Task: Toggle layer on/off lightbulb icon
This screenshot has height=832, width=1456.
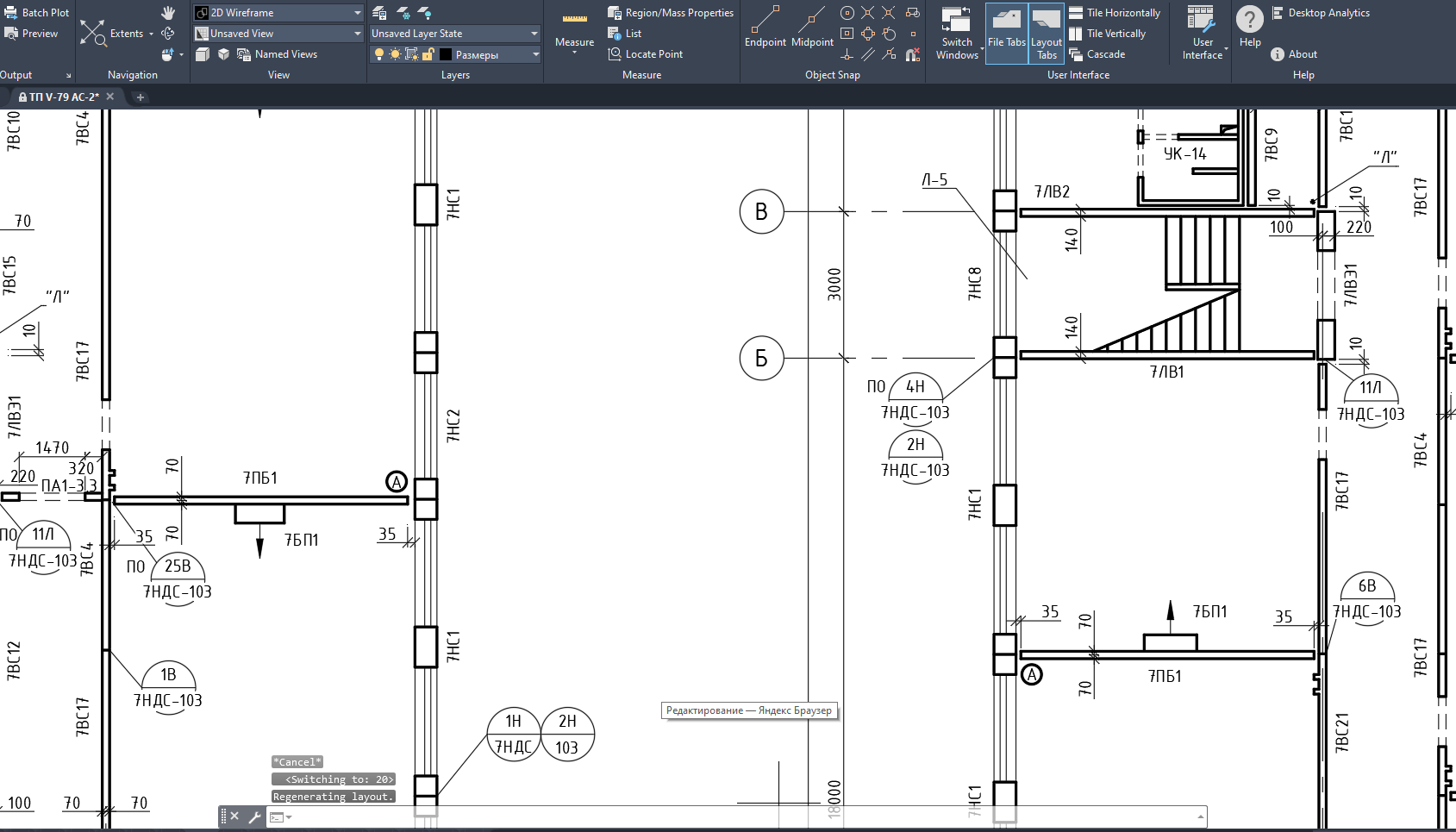Action: point(378,54)
